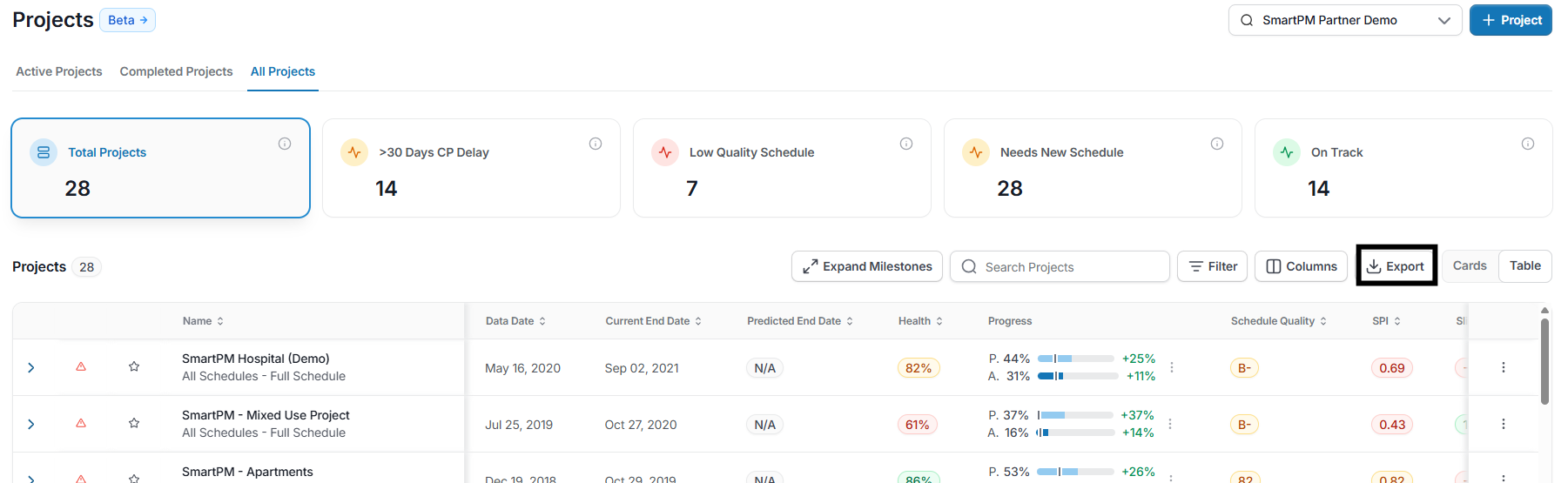Expand the SmartPM Mixed Use Project row
The height and width of the screenshot is (483, 1568).
(x=31, y=424)
